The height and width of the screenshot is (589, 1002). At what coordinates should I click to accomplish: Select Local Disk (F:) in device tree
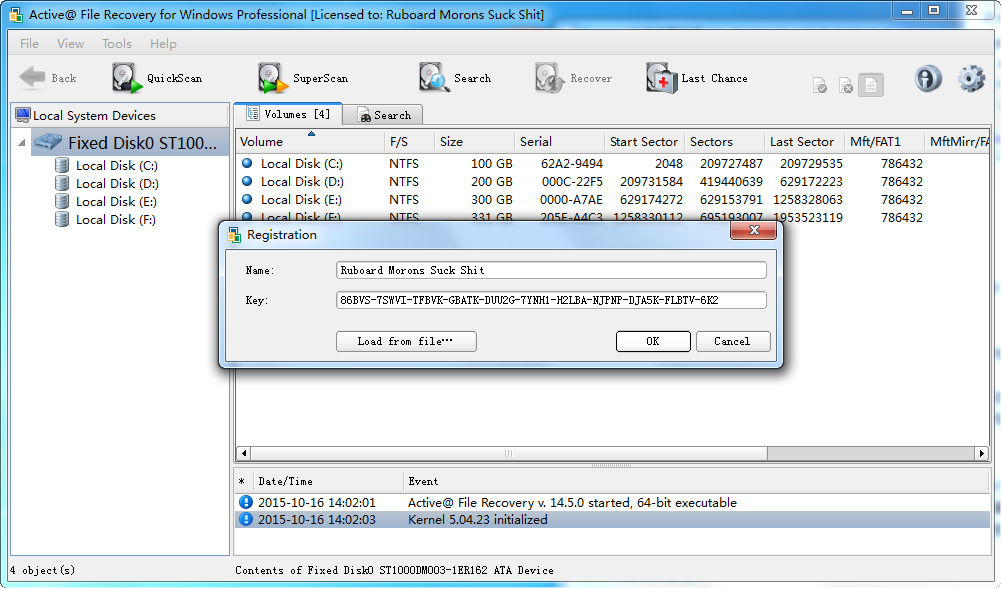(x=116, y=220)
